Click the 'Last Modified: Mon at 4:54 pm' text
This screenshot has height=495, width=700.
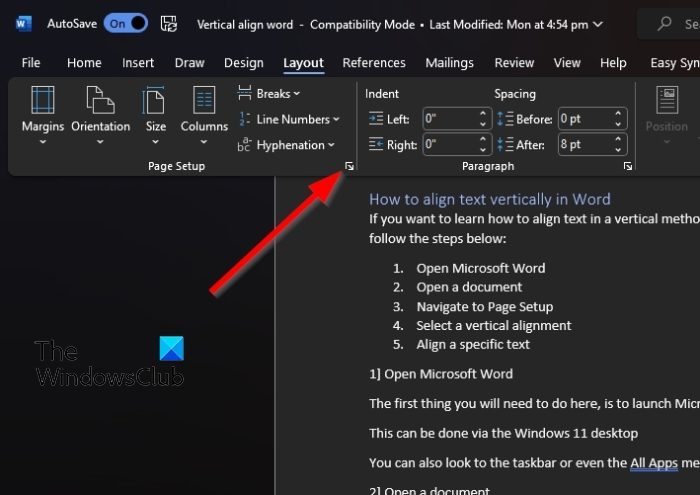click(x=508, y=25)
